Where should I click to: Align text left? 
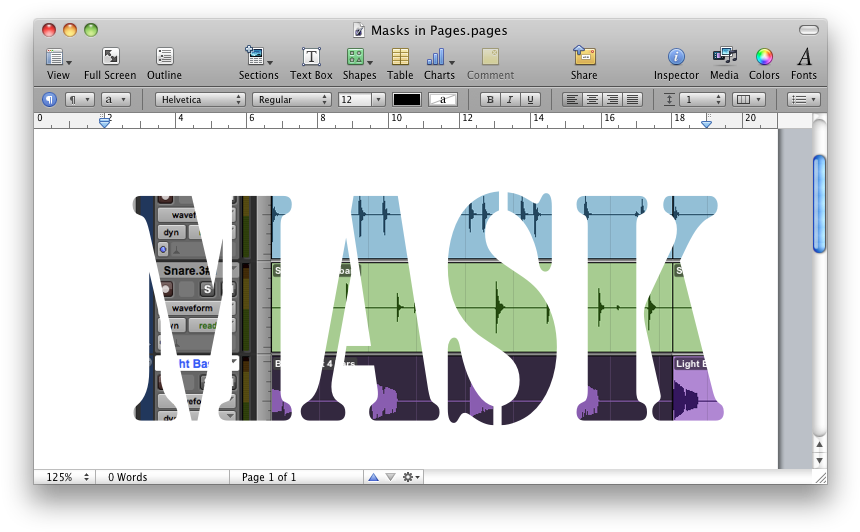pos(572,99)
